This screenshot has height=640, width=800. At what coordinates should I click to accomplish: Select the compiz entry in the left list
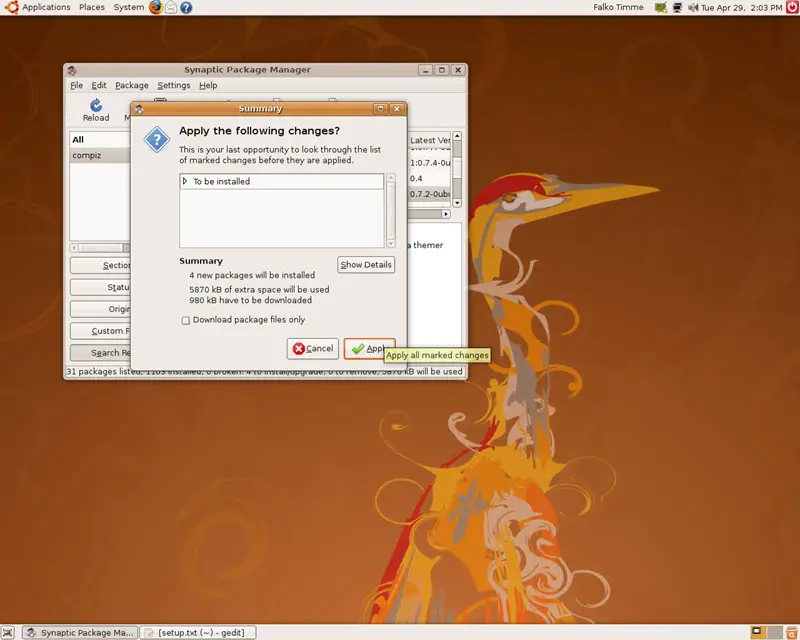100,155
